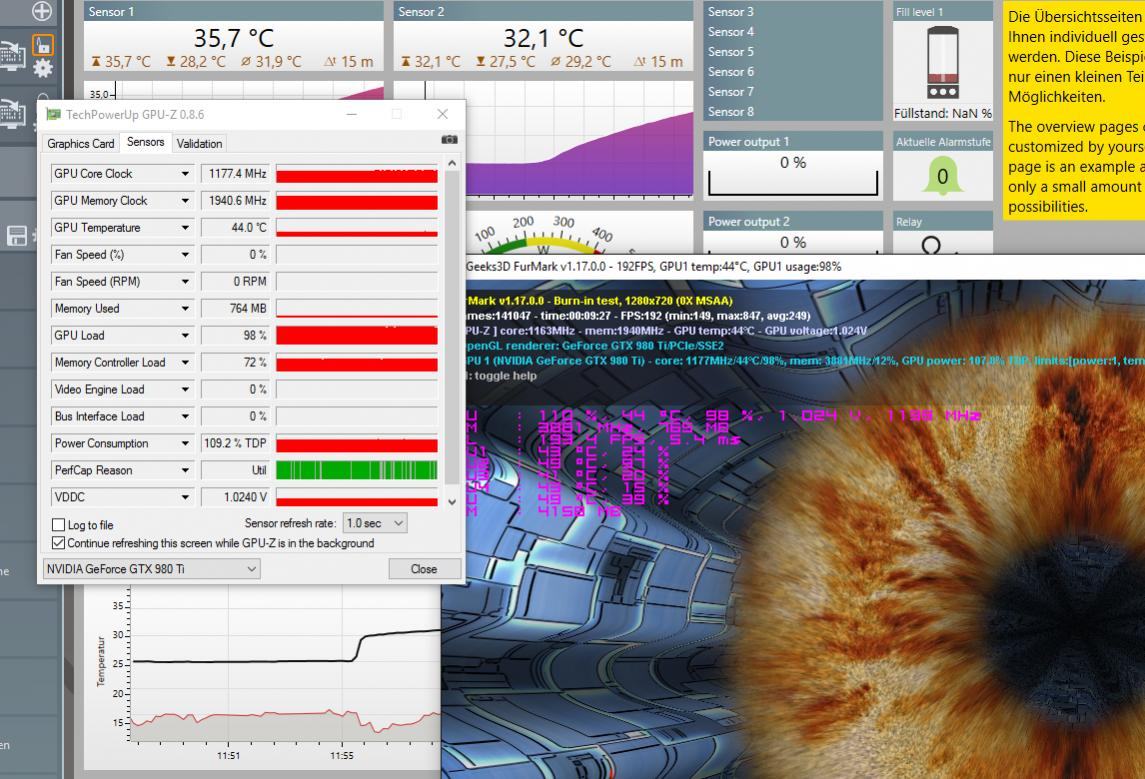The height and width of the screenshot is (779, 1145).
Task: Open the GPU Memory Clock sensor dropdown
Action: tap(185, 201)
